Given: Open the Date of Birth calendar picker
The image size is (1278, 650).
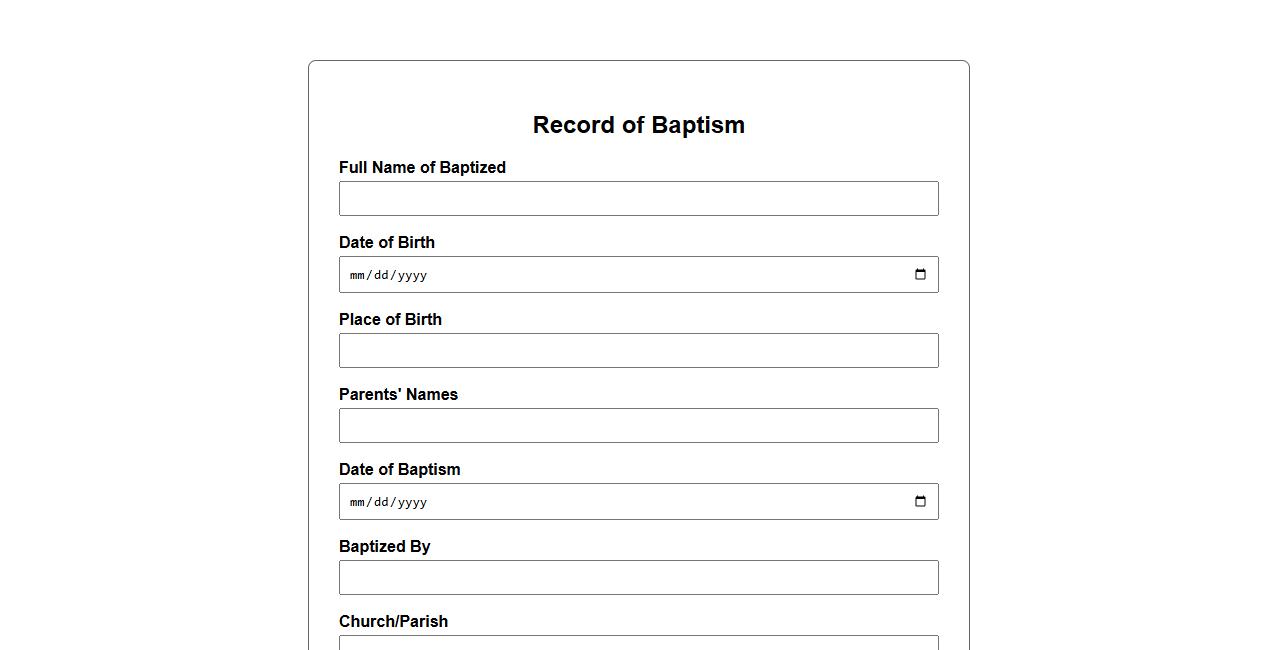Looking at the screenshot, I should click(920, 275).
